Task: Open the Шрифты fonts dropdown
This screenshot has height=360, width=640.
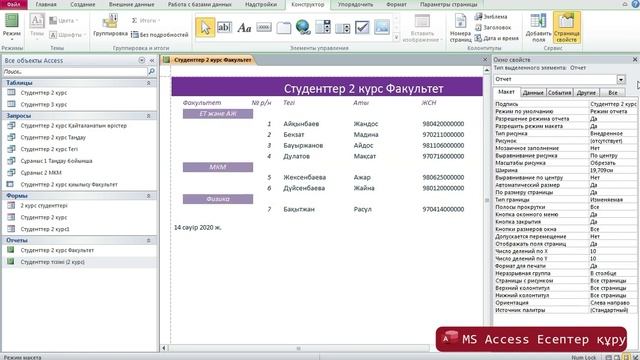Action: click(67, 35)
